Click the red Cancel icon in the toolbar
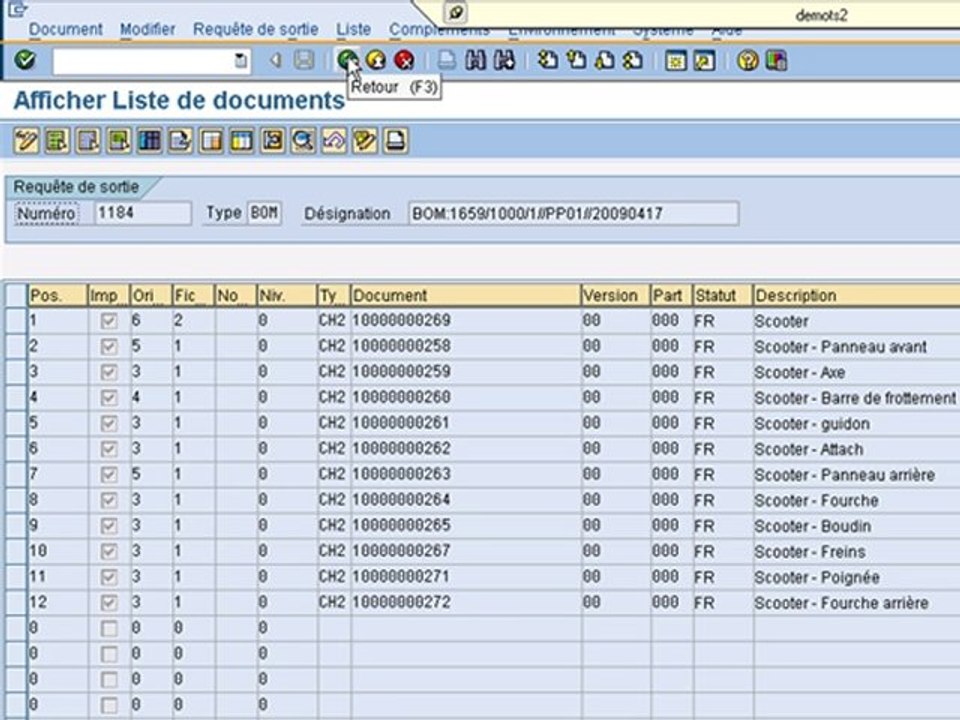960x720 pixels. click(x=404, y=60)
